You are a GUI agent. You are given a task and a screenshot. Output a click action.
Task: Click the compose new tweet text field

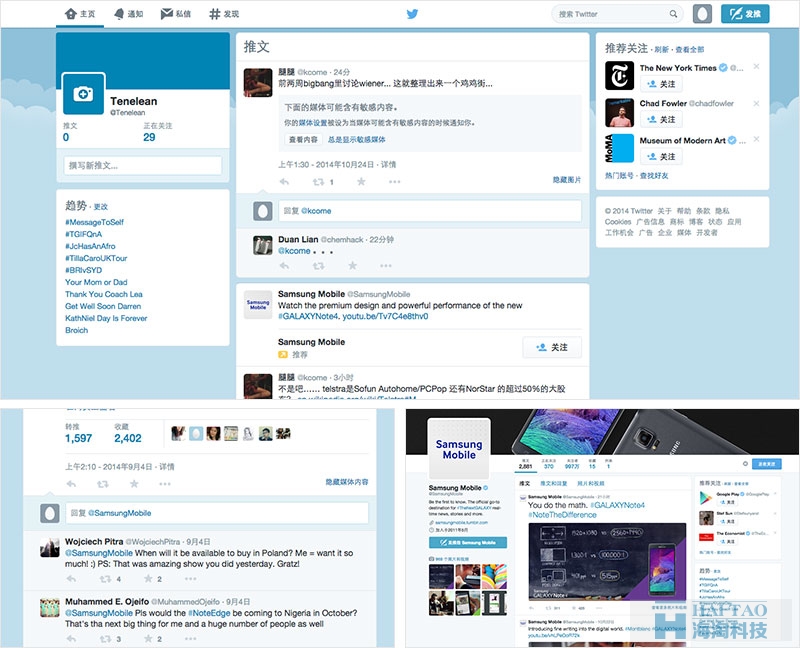pyautogui.click(x=143, y=165)
